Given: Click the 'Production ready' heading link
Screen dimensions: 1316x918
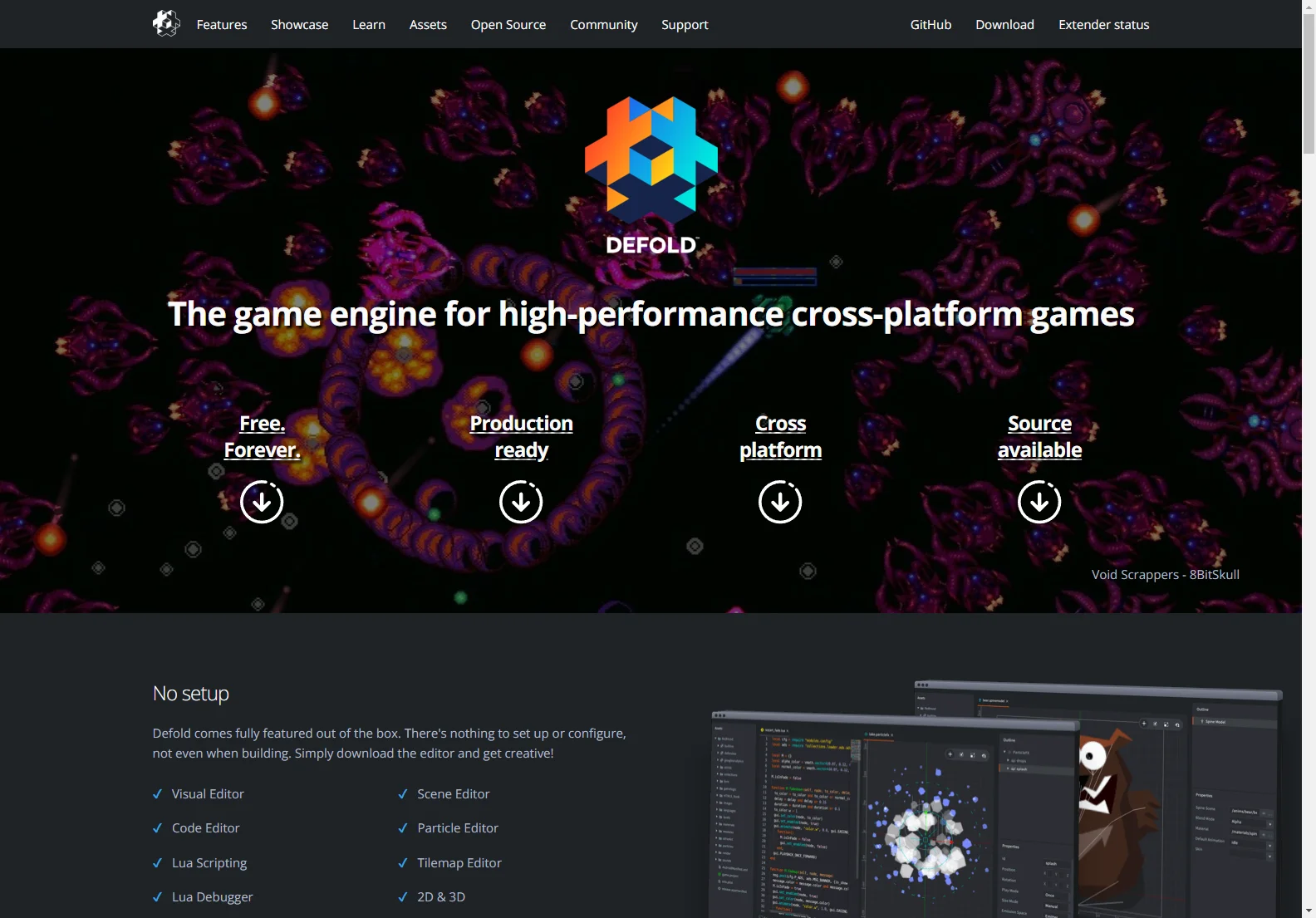Looking at the screenshot, I should pyautogui.click(x=521, y=437).
